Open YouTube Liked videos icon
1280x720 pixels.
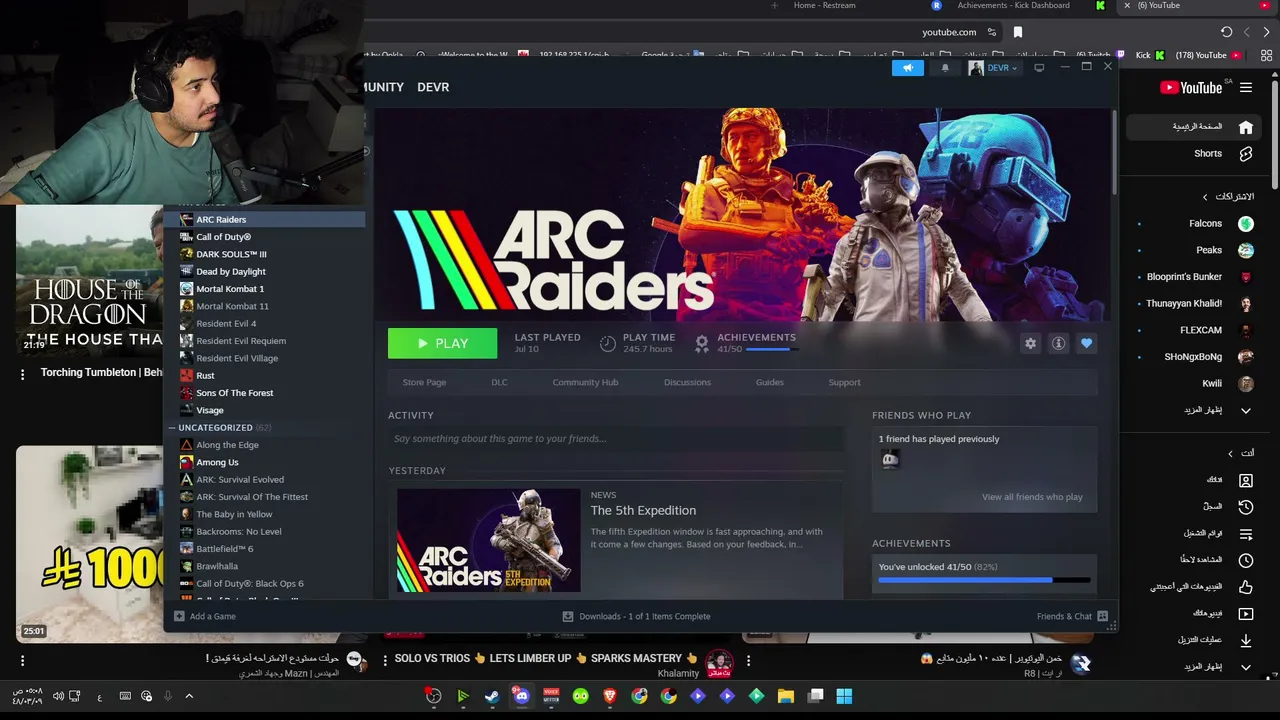pyautogui.click(x=1246, y=587)
